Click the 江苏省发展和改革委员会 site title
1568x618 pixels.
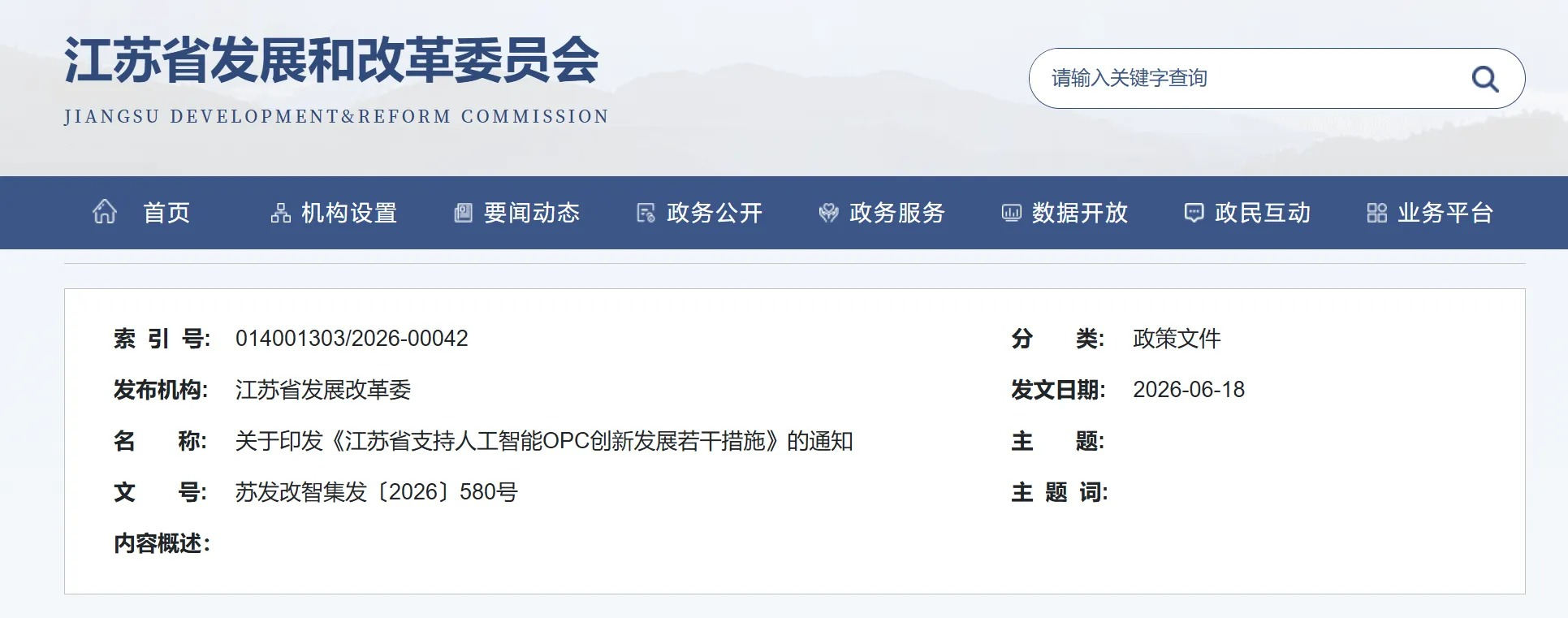(x=332, y=61)
